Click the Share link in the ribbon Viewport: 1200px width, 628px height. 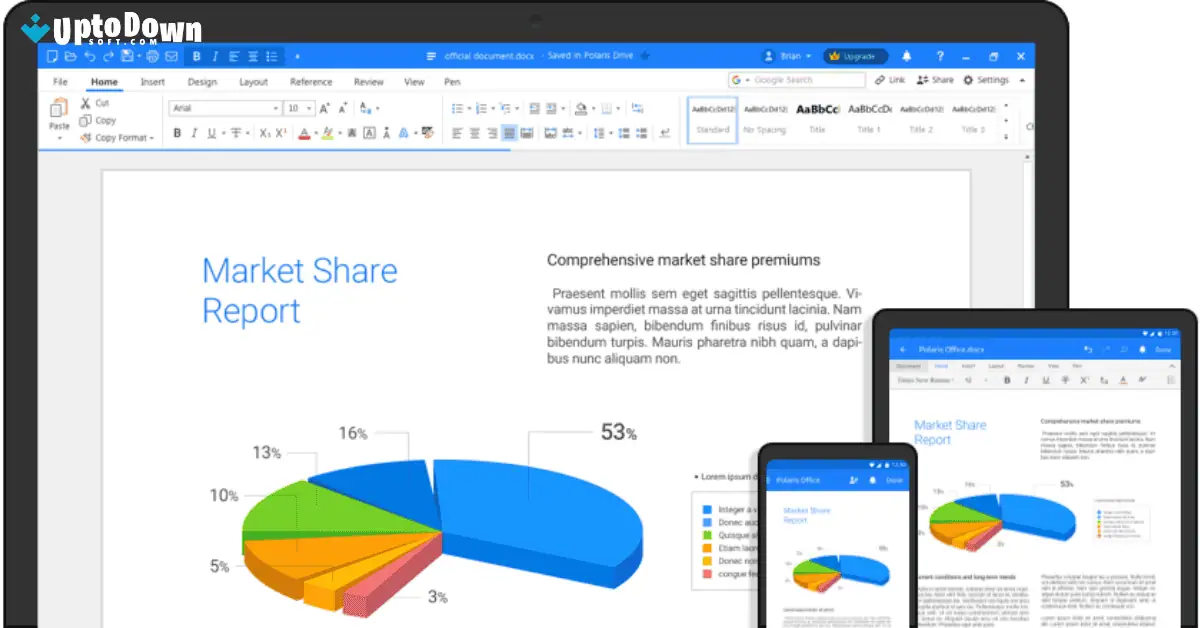(935, 79)
